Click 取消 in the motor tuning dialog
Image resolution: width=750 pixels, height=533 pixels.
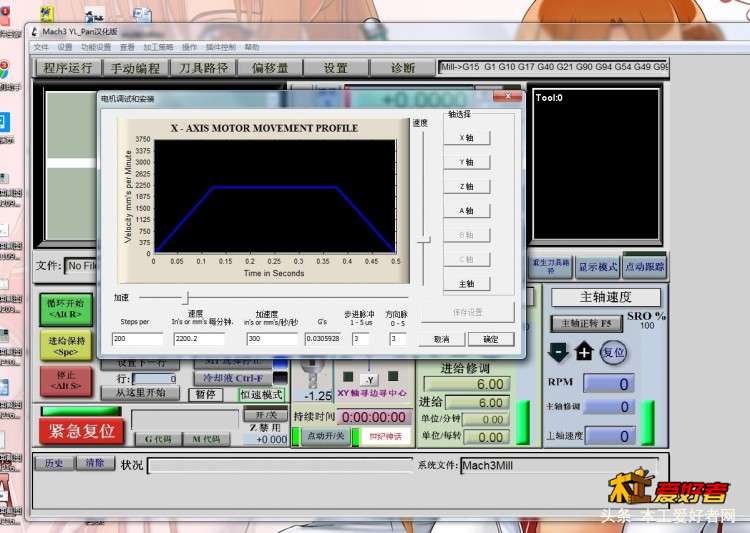point(441,339)
